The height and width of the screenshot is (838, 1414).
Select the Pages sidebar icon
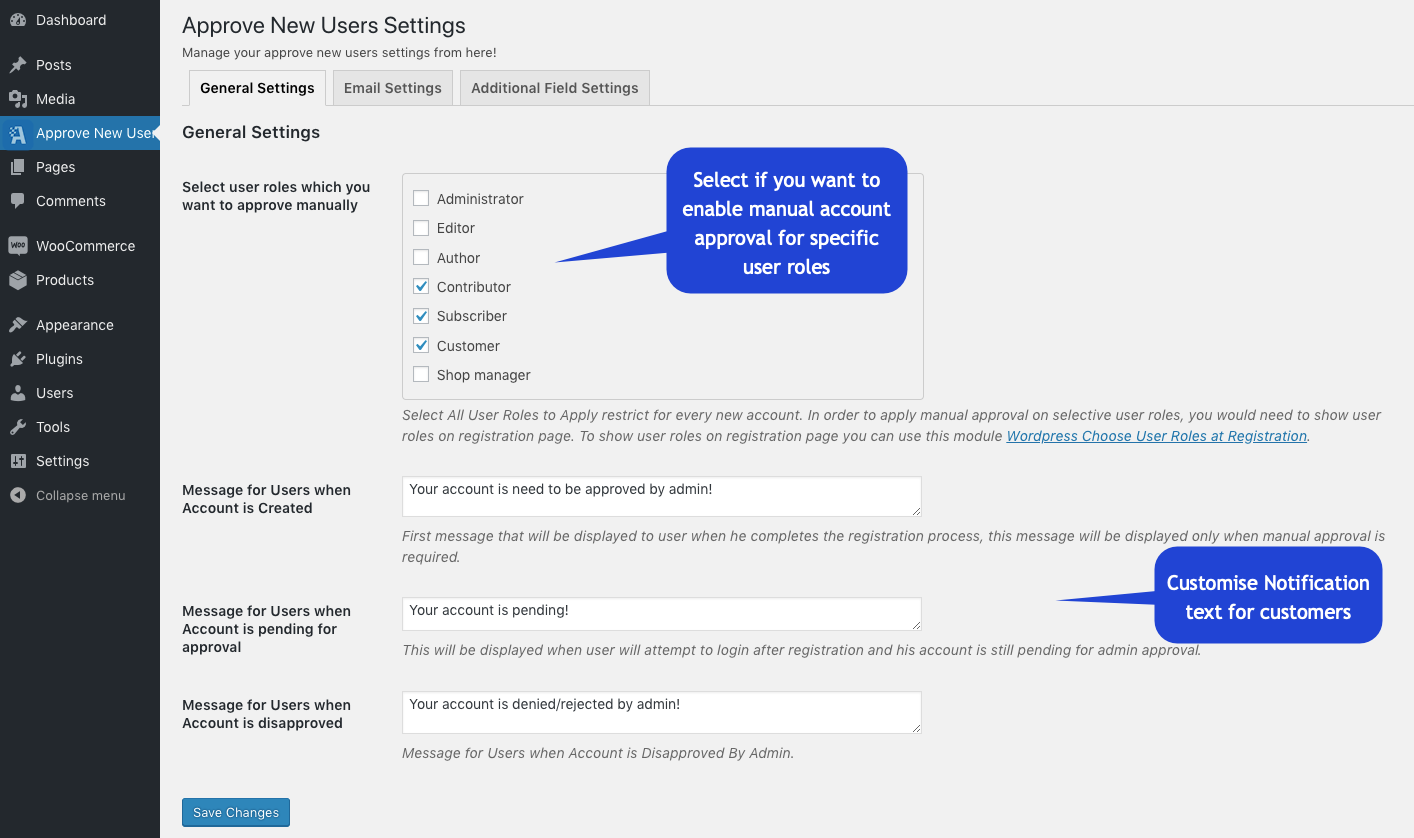(x=20, y=166)
